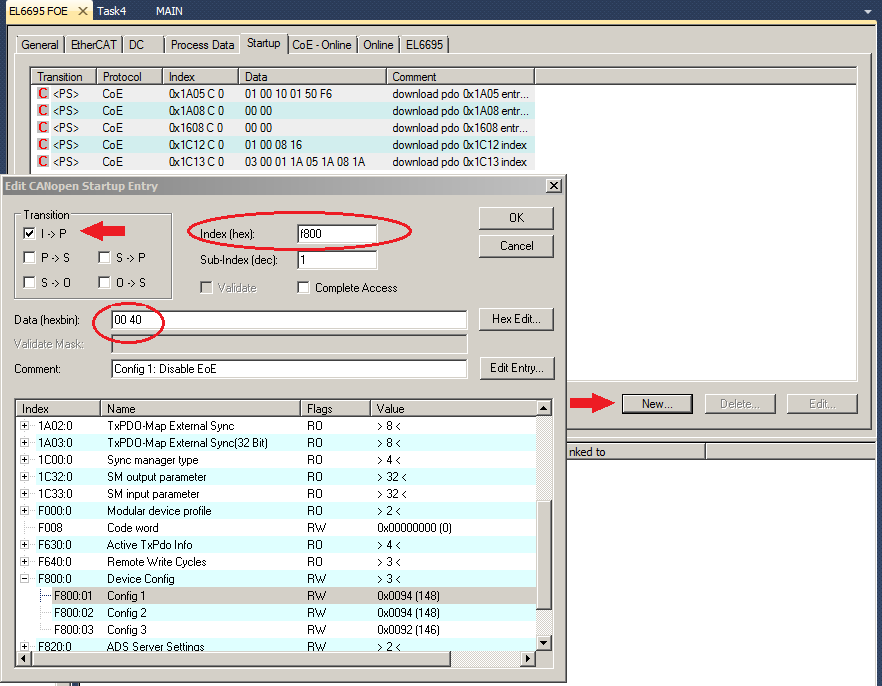Expand the 1C33:0 SM input parameter node
The width and height of the screenshot is (882, 686).
pyautogui.click(x=24, y=493)
